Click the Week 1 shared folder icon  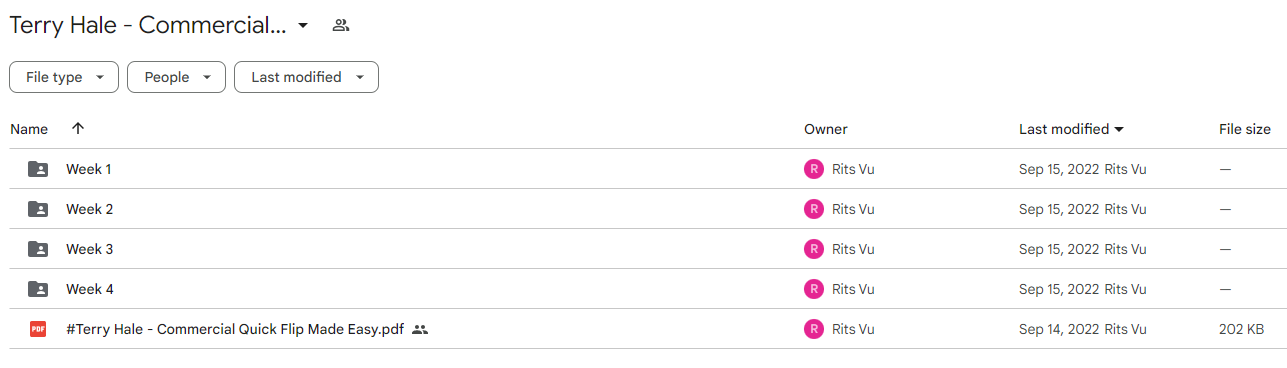click(38, 169)
